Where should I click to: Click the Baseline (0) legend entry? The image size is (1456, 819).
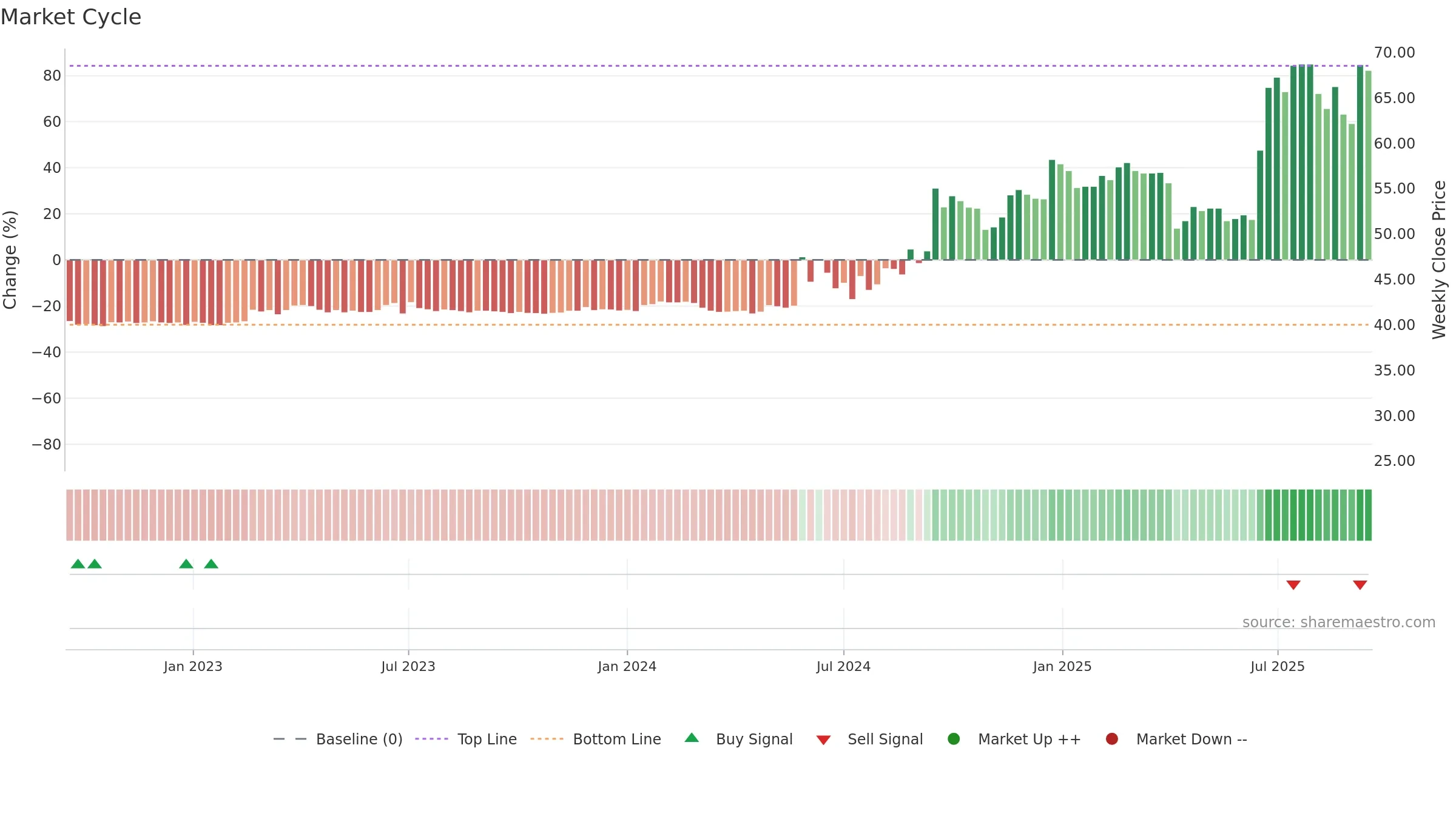[338, 739]
